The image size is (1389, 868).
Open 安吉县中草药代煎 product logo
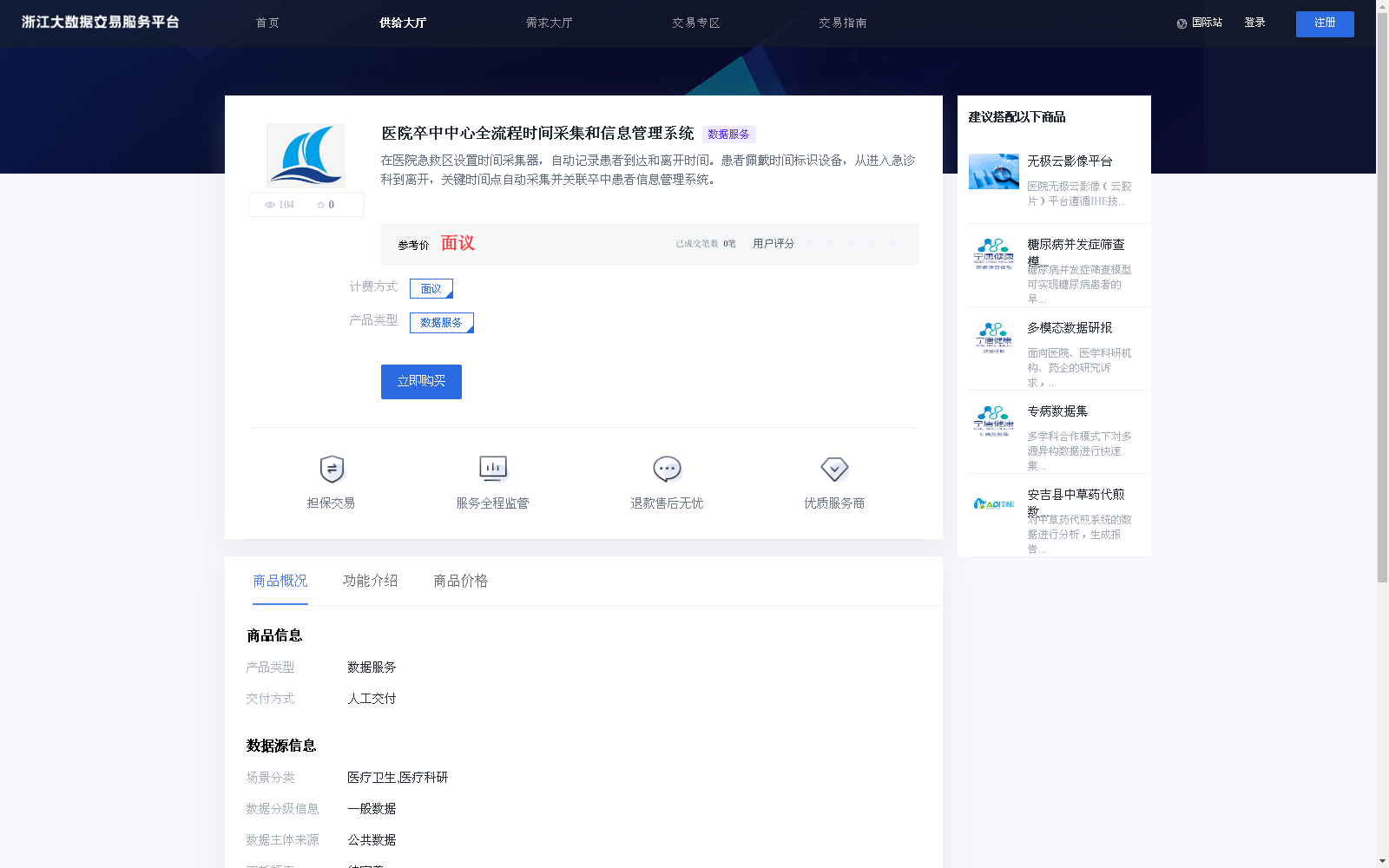(994, 503)
